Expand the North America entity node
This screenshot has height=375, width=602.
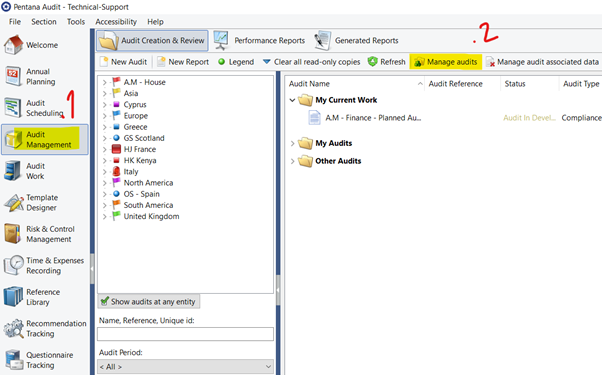(104, 183)
